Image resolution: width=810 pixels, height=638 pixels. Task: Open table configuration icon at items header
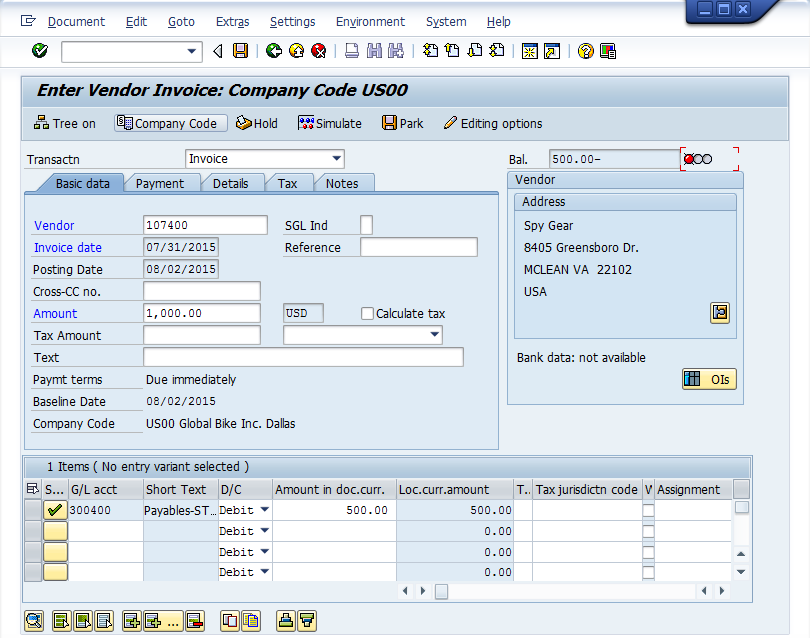coord(33,489)
